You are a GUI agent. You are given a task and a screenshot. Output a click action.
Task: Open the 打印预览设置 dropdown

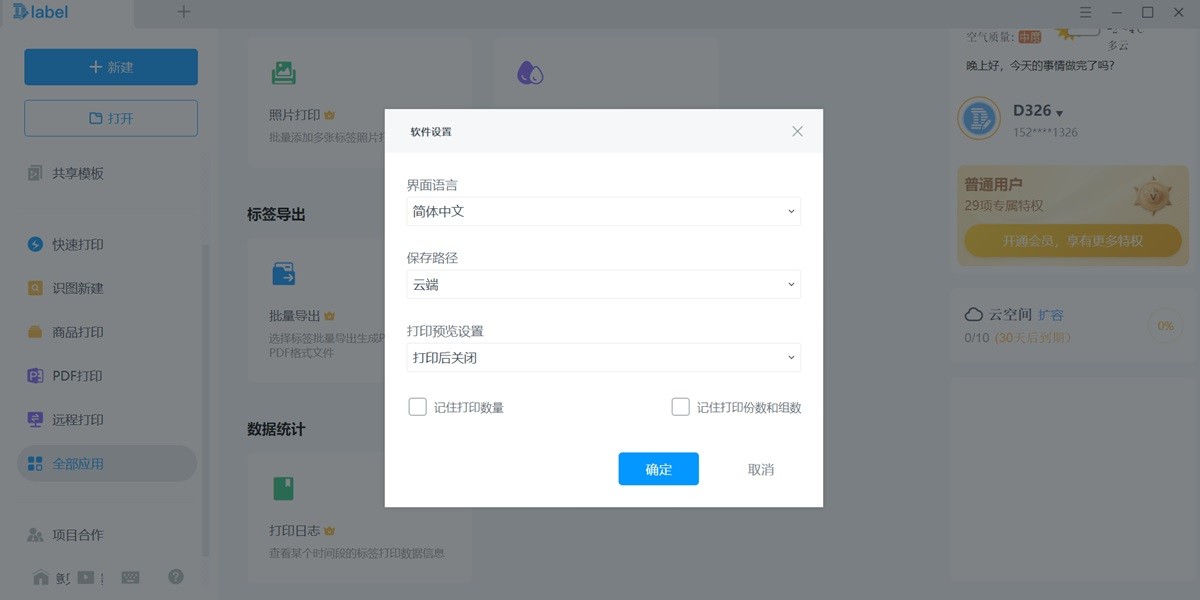[602, 357]
